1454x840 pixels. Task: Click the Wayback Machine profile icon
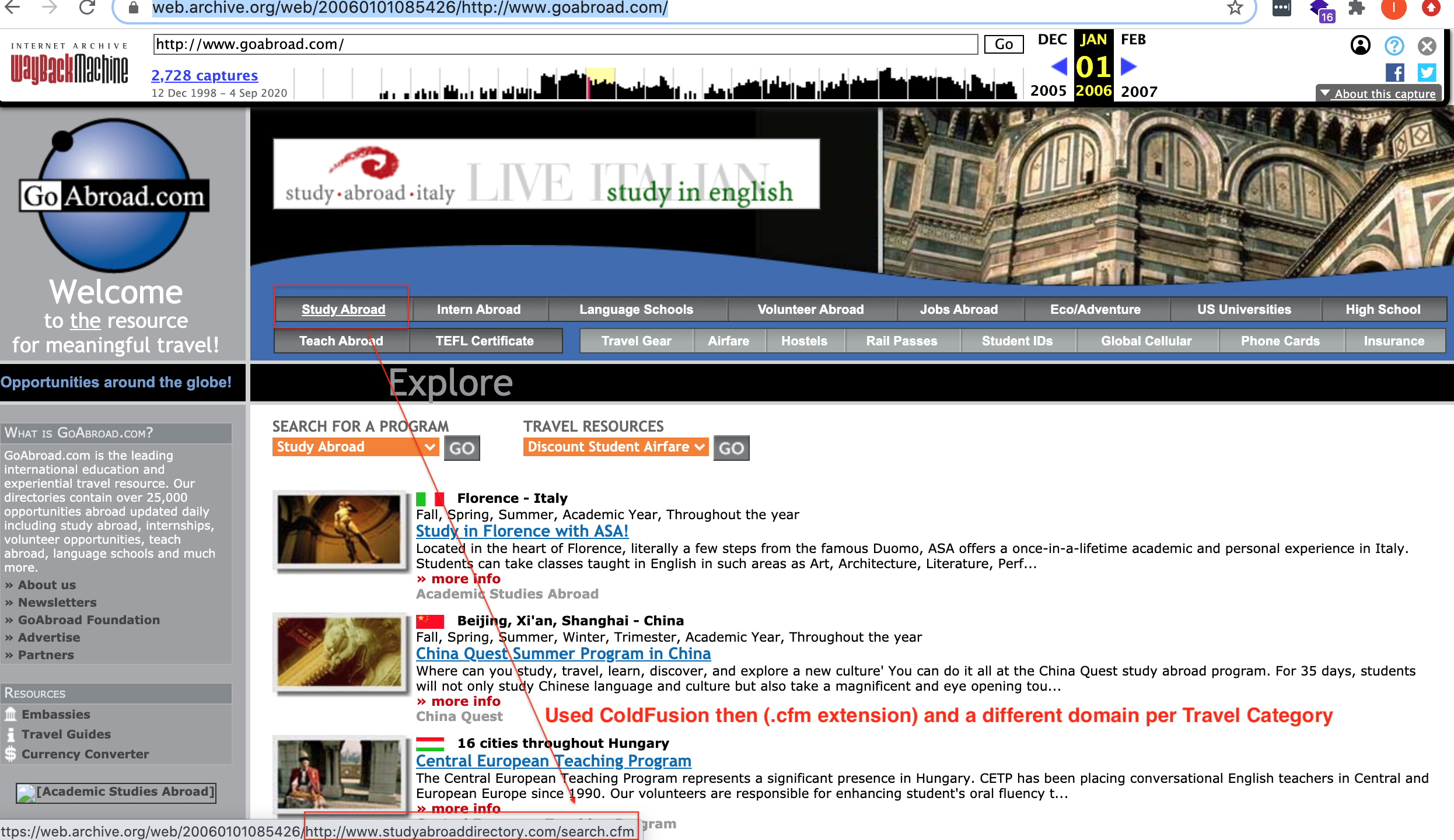(1360, 45)
